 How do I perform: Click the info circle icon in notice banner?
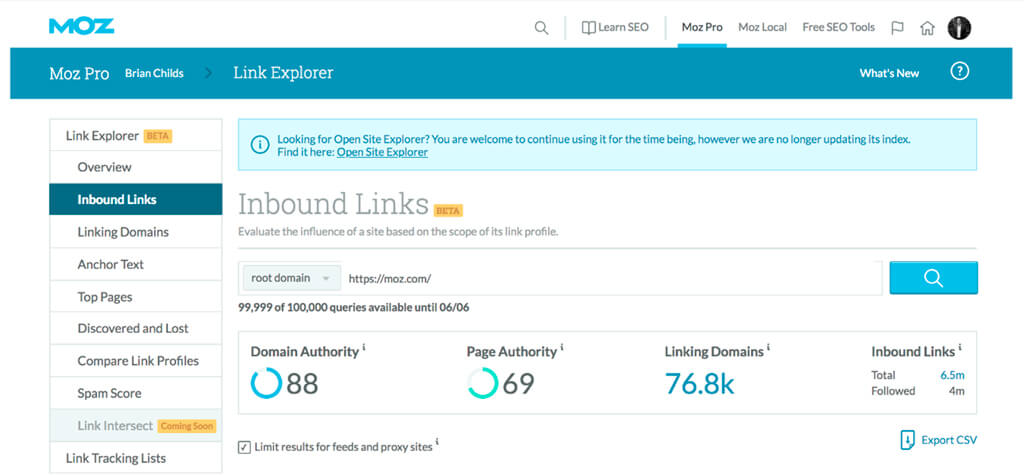click(x=260, y=145)
